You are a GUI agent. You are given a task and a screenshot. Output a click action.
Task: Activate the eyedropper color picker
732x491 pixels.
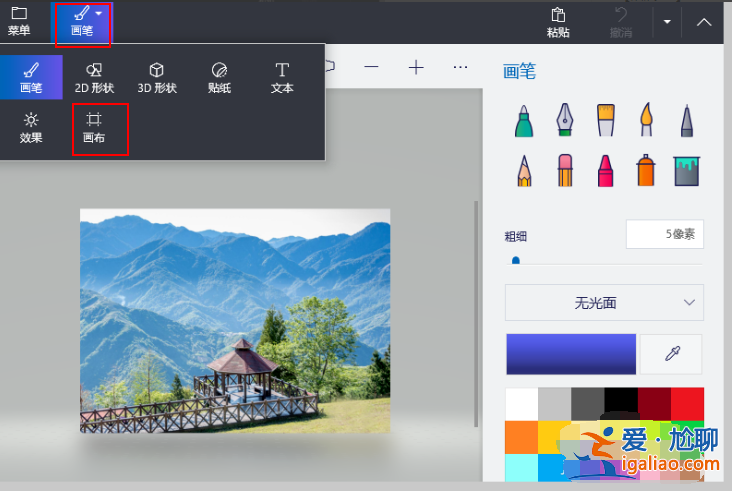[x=671, y=354]
